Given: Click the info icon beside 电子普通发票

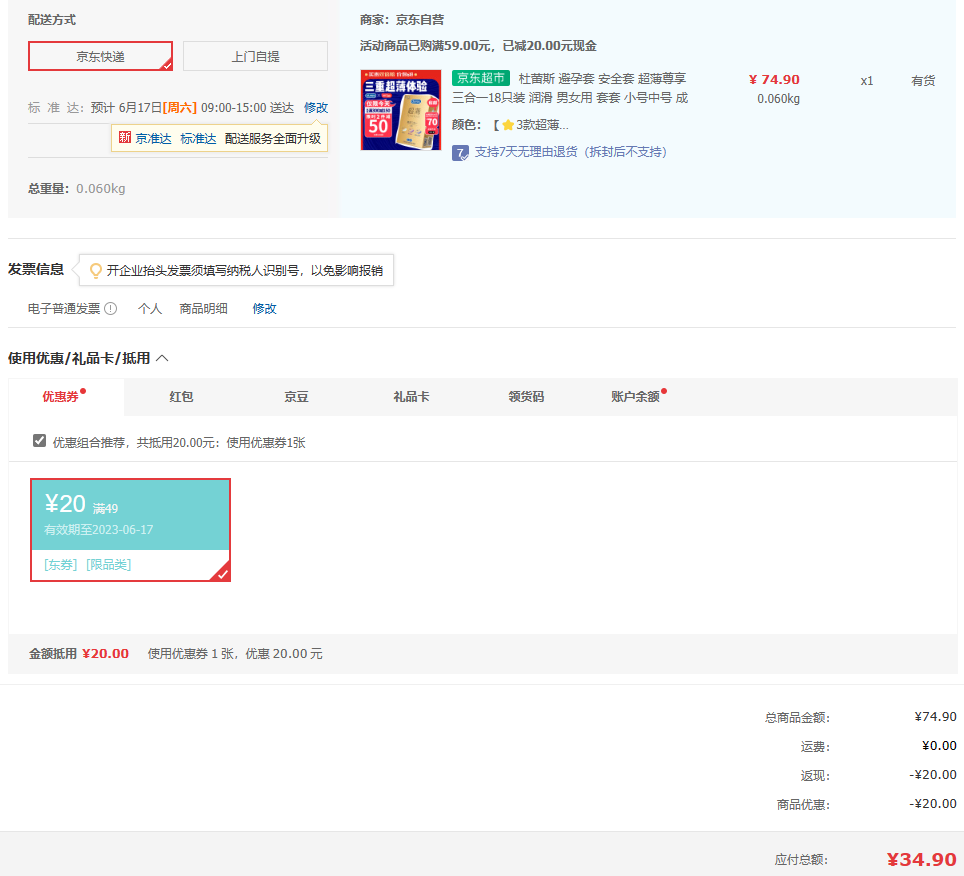Looking at the screenshot, I should click(x=111, y=309).
